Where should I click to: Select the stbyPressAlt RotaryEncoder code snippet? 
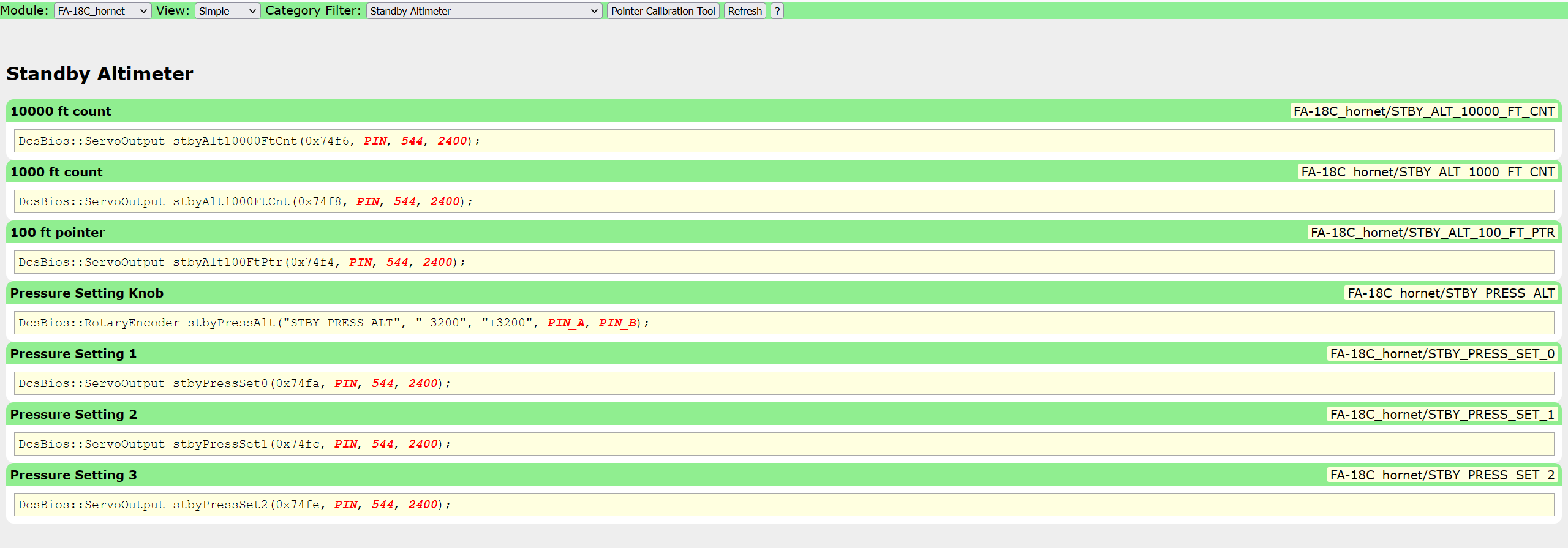pyautogui.click(x=784, y=323)
